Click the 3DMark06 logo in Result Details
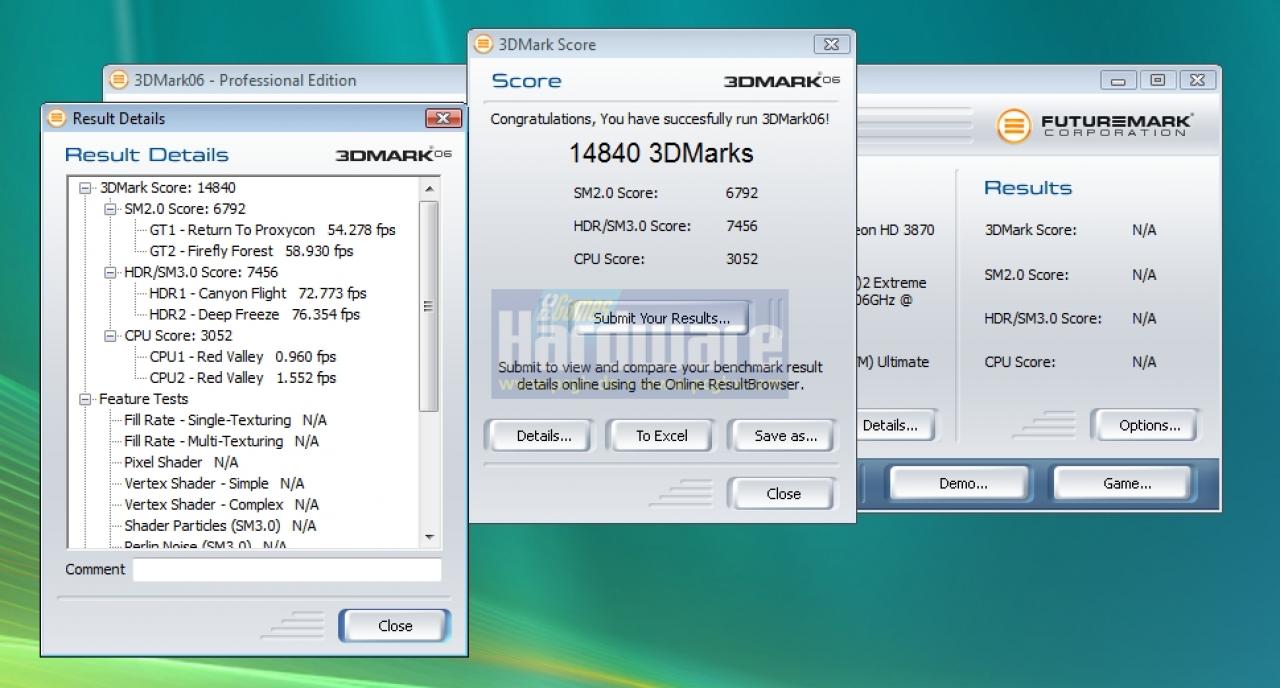The image size is (1280, 688). pyautogui.click(x=394, y=155)
